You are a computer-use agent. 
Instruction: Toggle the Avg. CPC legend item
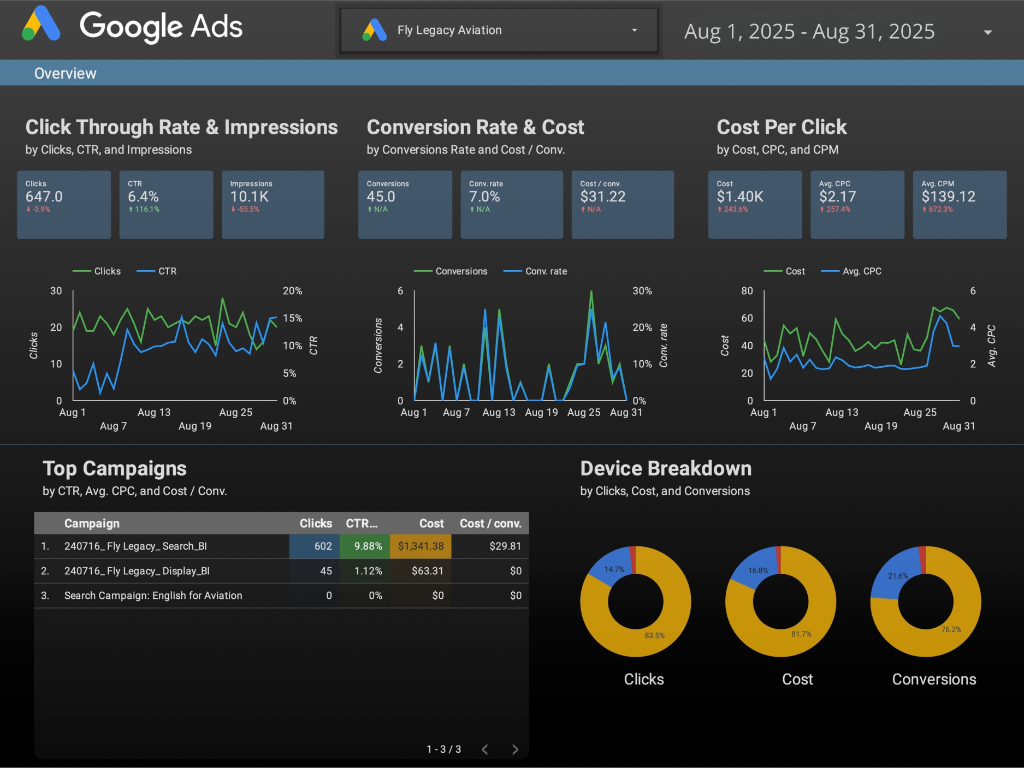[x=852, y=271]
